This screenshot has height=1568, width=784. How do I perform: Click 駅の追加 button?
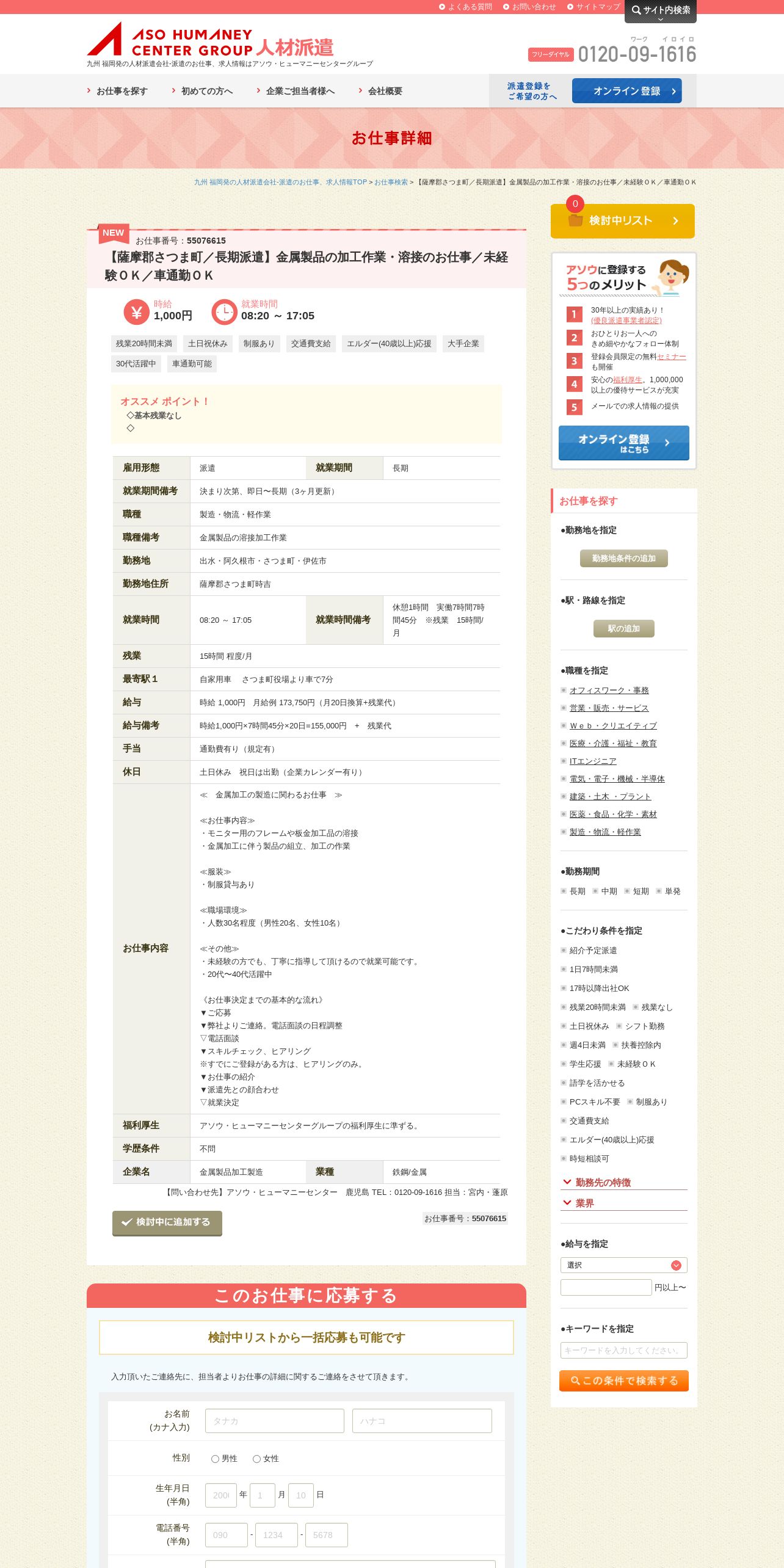[624, 629]
